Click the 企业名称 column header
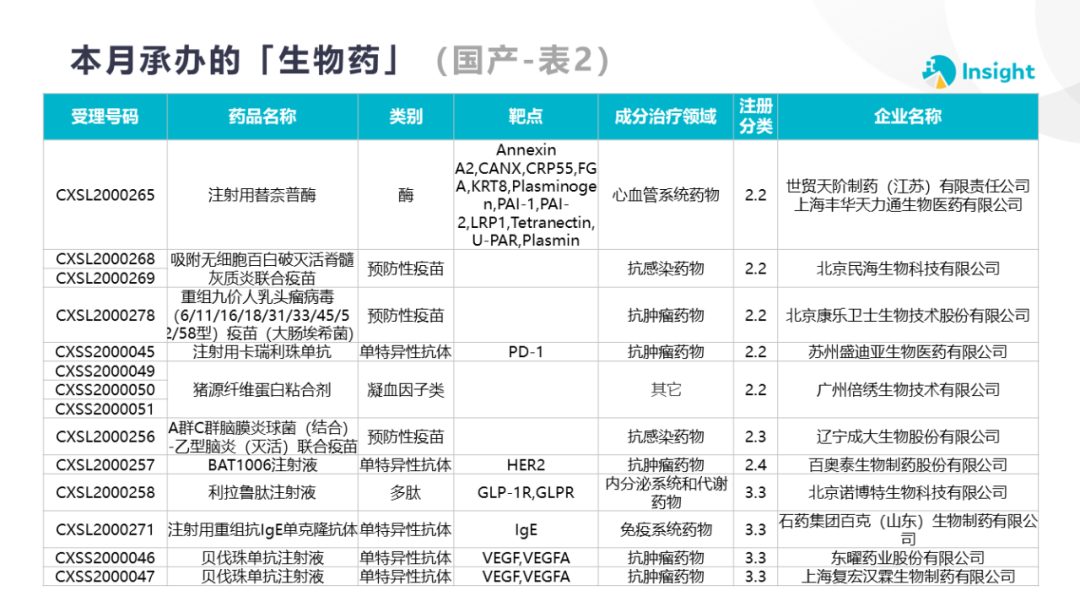The width and height of the screenshot is (1080, 607). click(908, 116)
